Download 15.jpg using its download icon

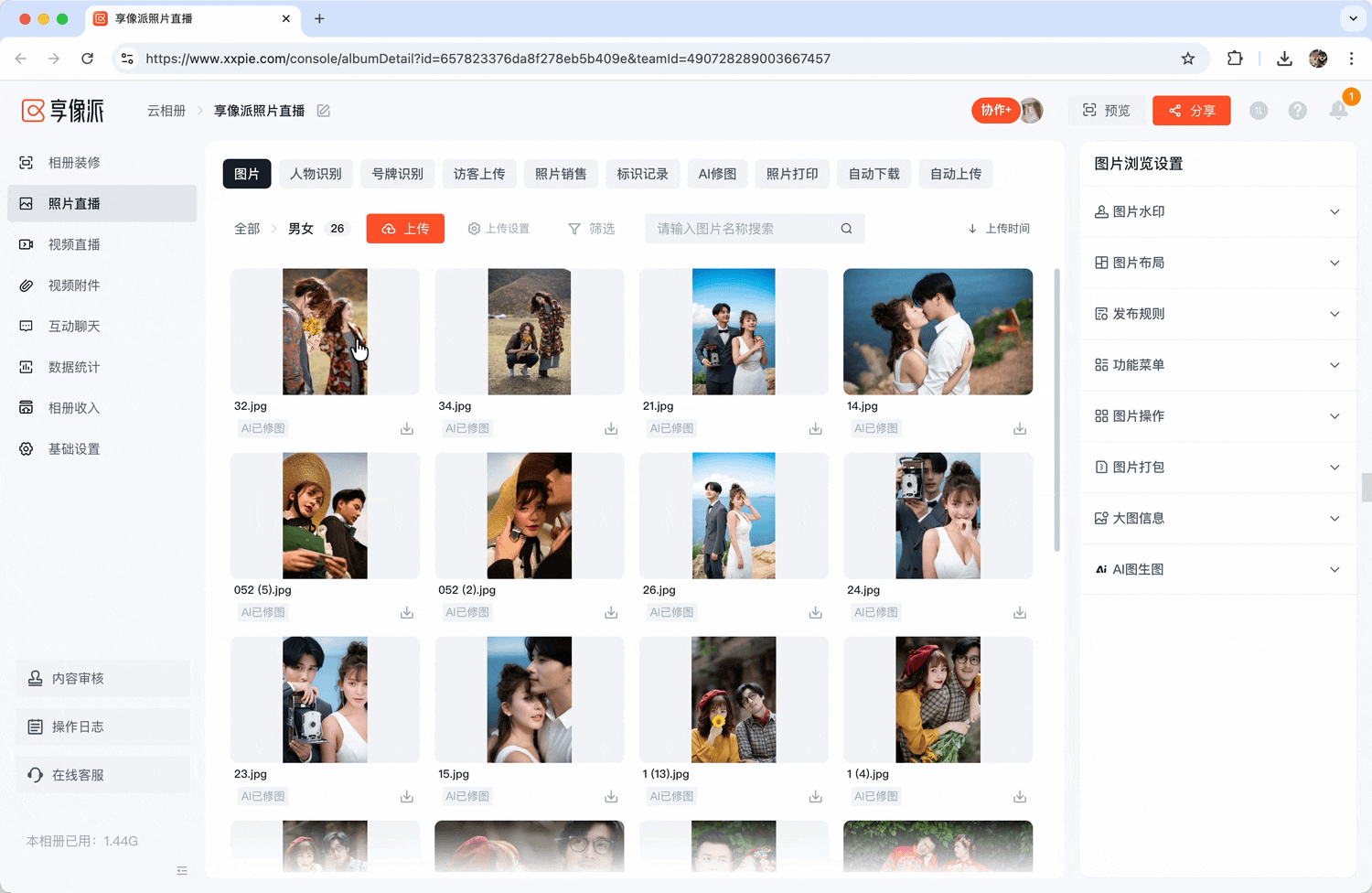click(611, 797)
